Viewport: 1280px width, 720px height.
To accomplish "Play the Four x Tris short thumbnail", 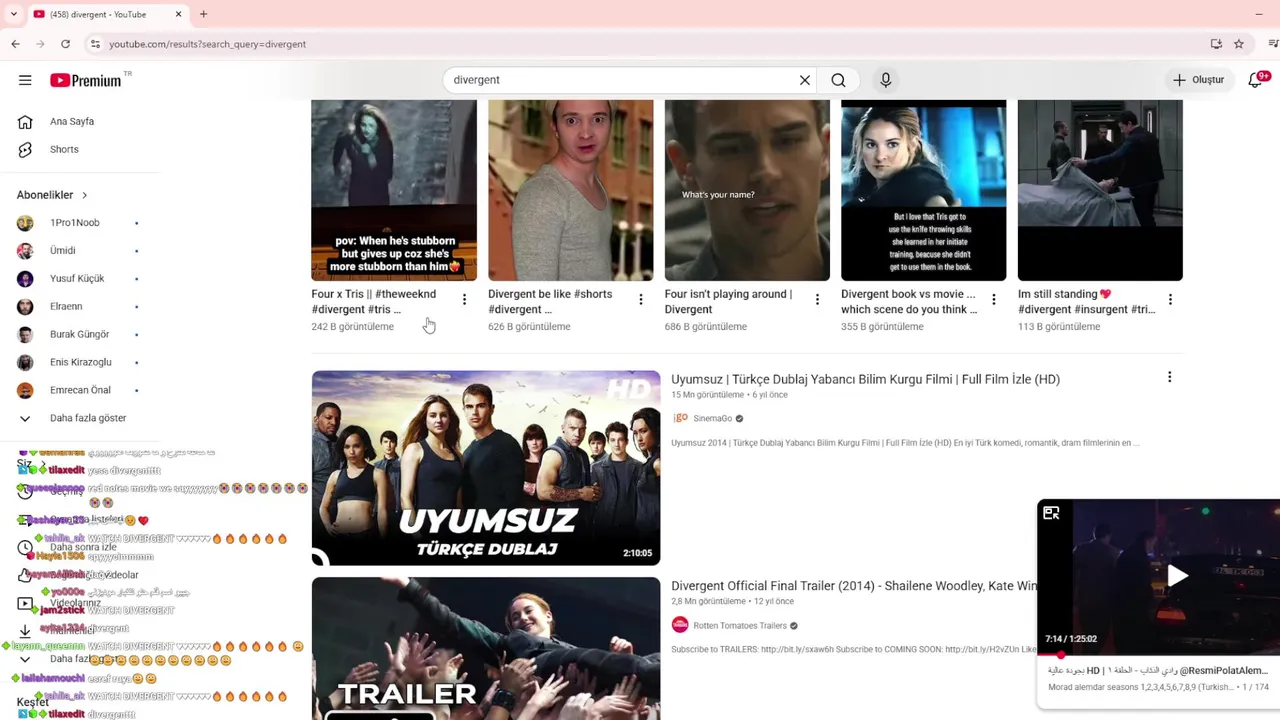I will 394,190.
